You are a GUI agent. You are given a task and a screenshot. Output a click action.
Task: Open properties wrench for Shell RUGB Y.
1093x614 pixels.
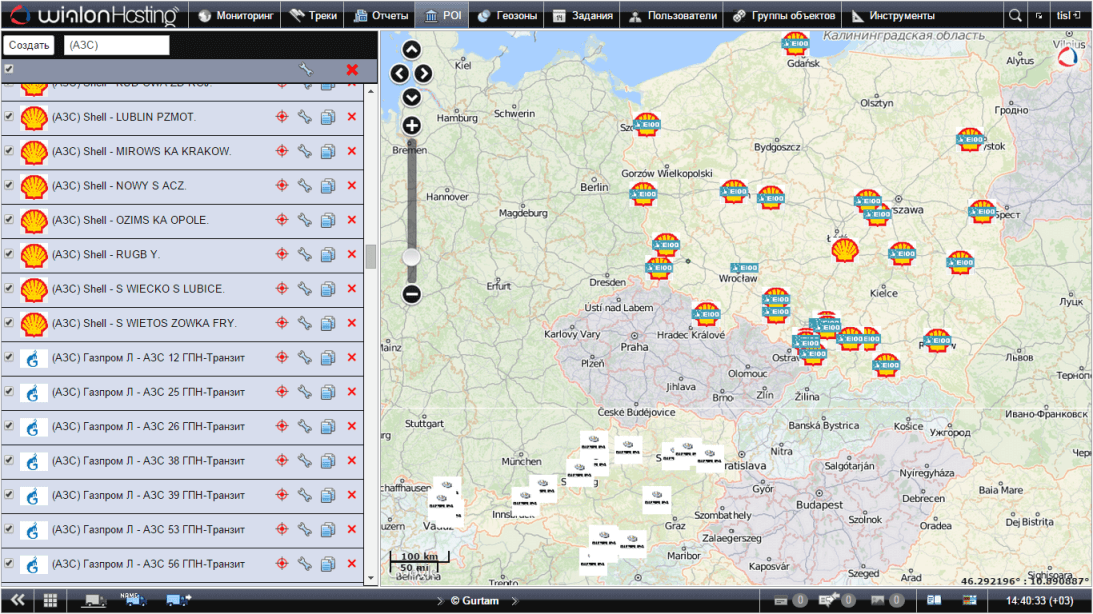click(305, 254)
